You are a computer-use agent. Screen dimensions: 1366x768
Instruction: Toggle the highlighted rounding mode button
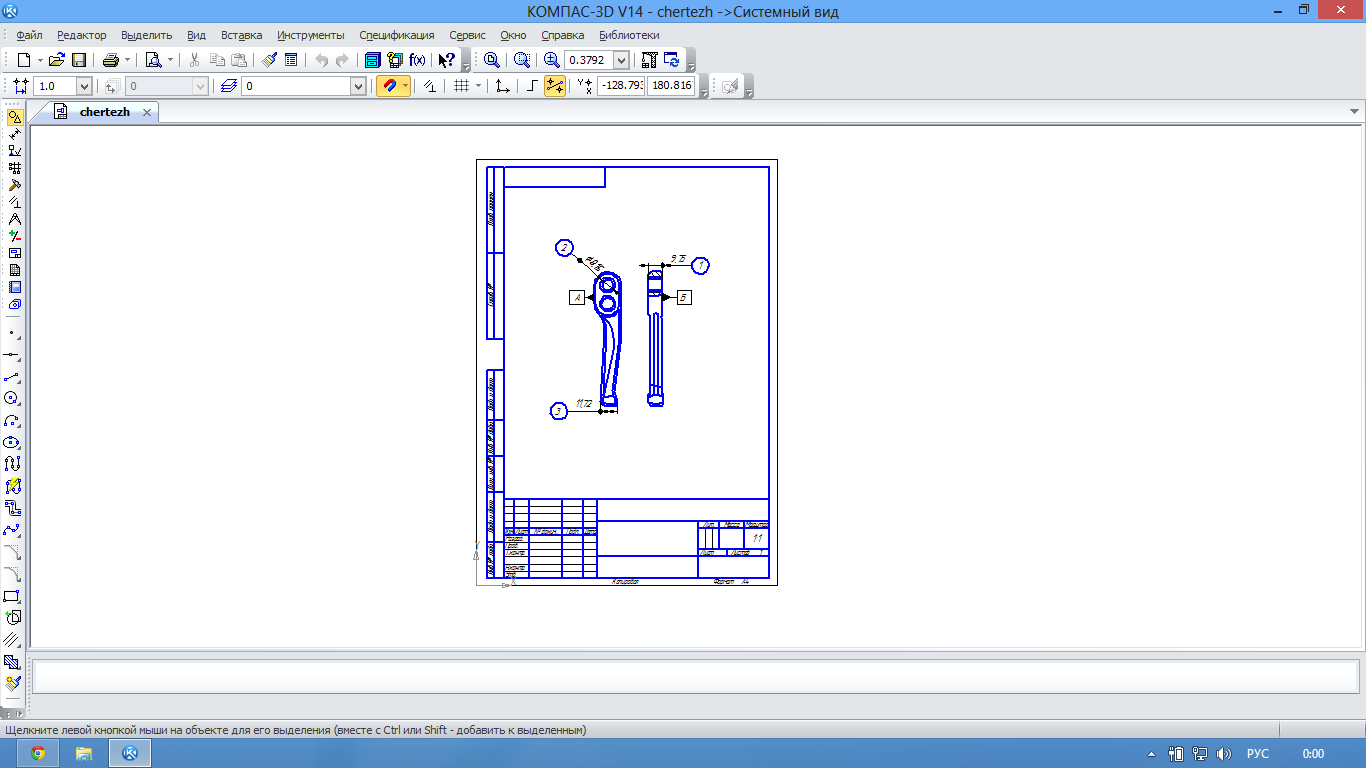click(555, 87)
